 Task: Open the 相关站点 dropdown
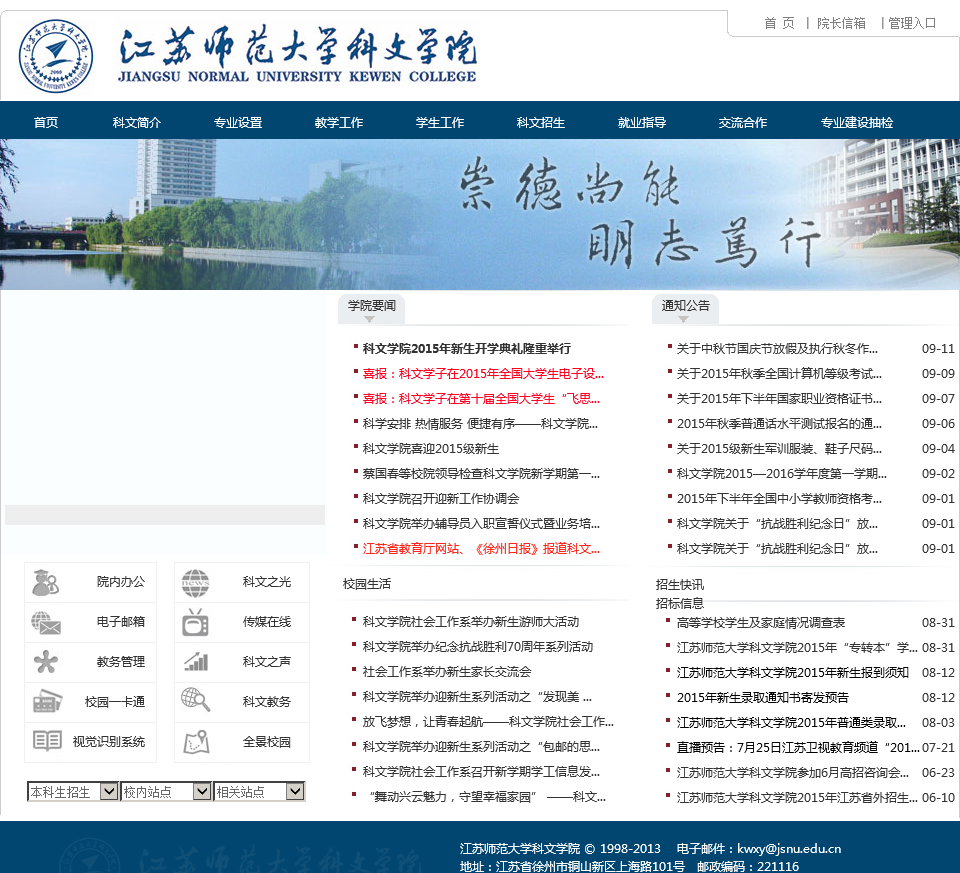[259, 792]
